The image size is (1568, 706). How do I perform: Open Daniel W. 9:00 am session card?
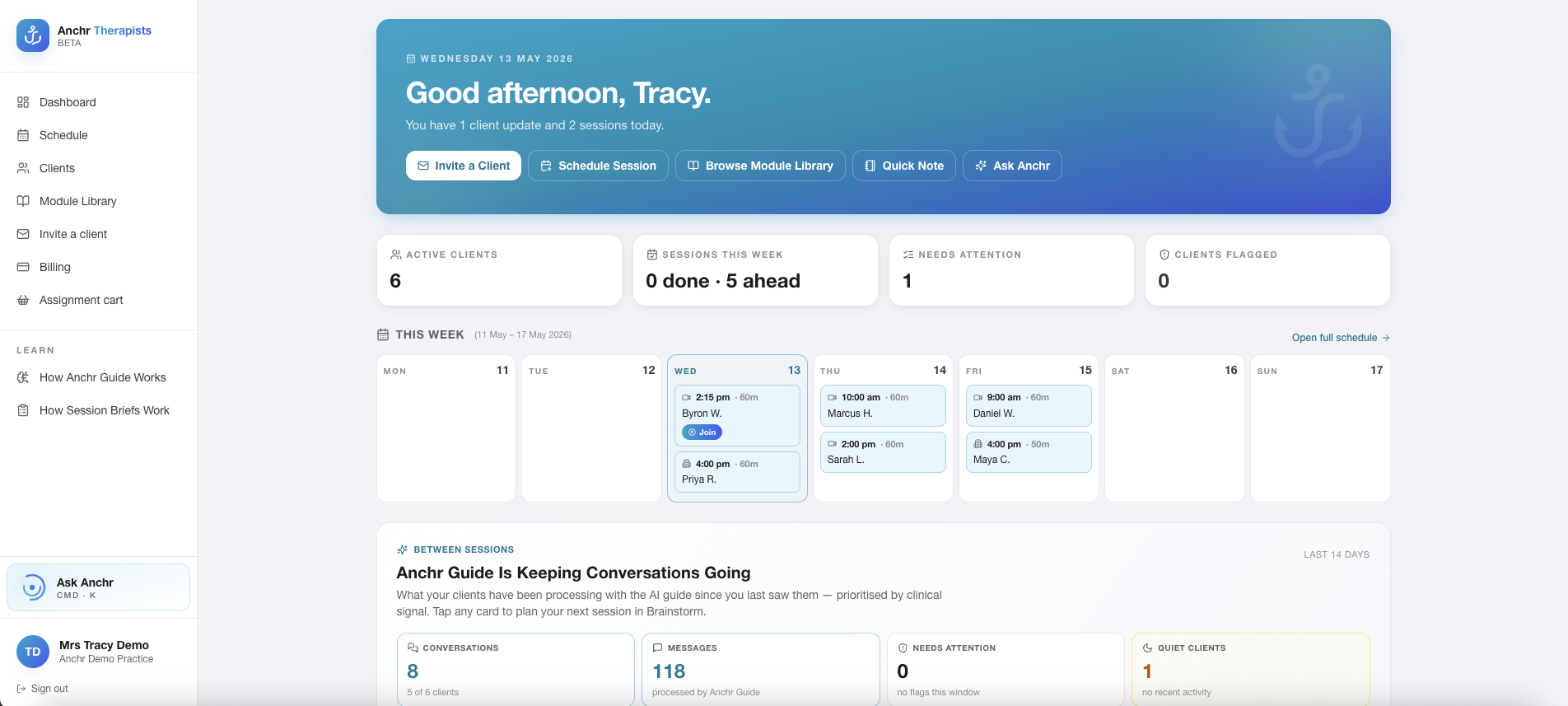pos(1029,405)
